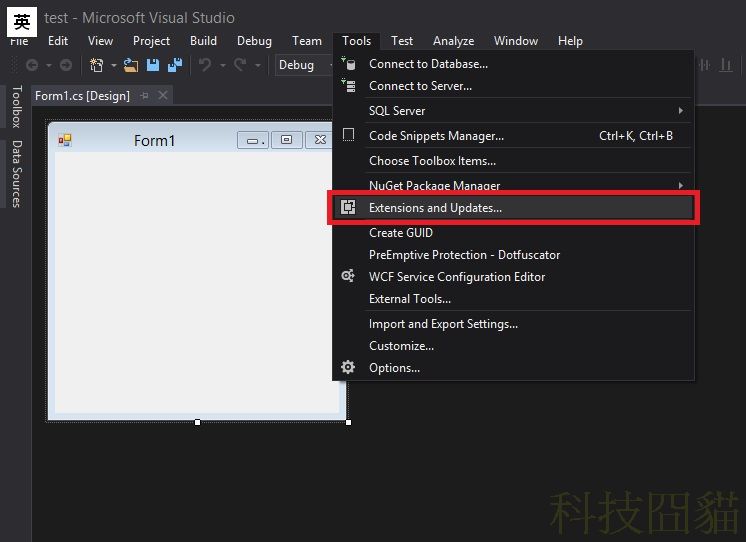Open the Window menu
The image size is (746, 542).
pos(516,41)
